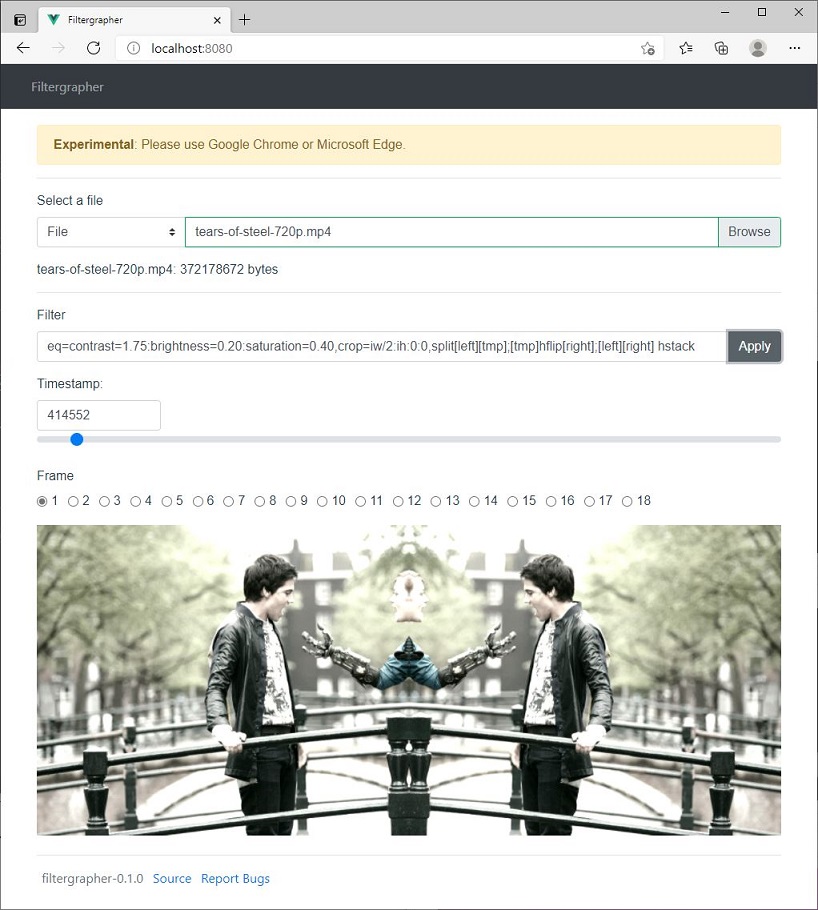
Task: Click the timestamp slider handle
Action: point(77,439)
